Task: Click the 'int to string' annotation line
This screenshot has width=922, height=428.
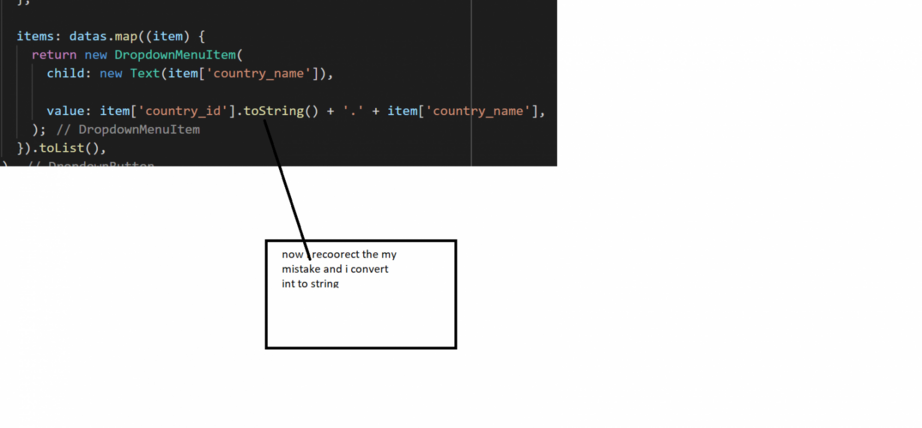Action: (x=310, y=284)
